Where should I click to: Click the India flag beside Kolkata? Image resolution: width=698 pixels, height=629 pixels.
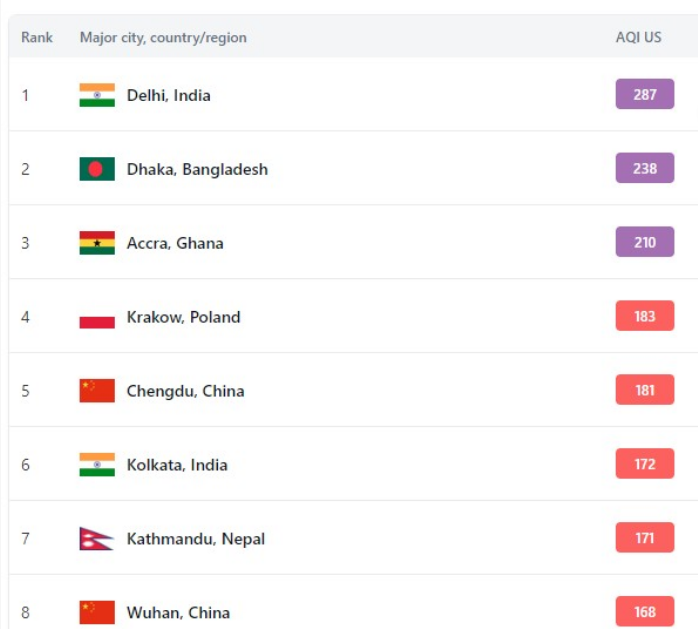click(x=97, y=465)
